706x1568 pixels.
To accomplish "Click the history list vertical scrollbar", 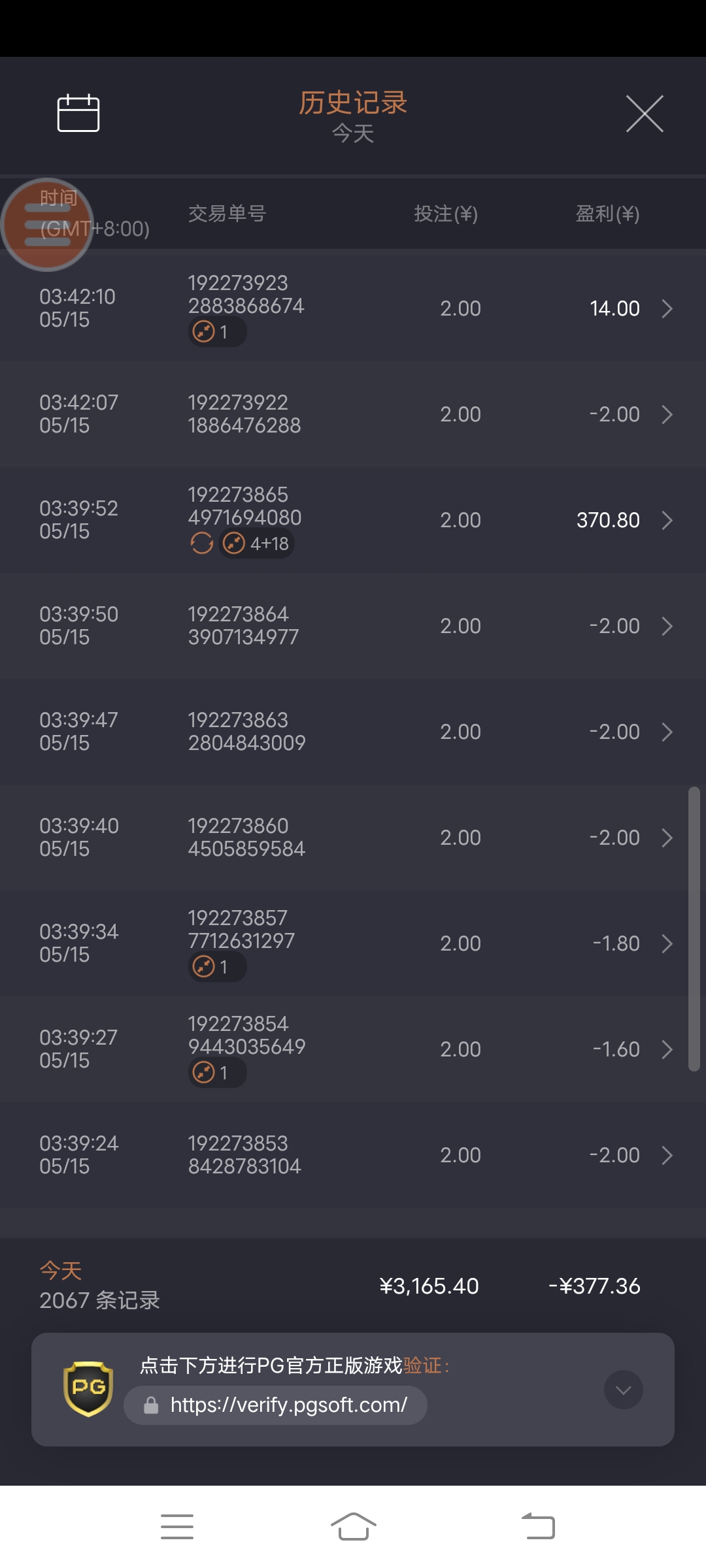I will coord(694,928).
